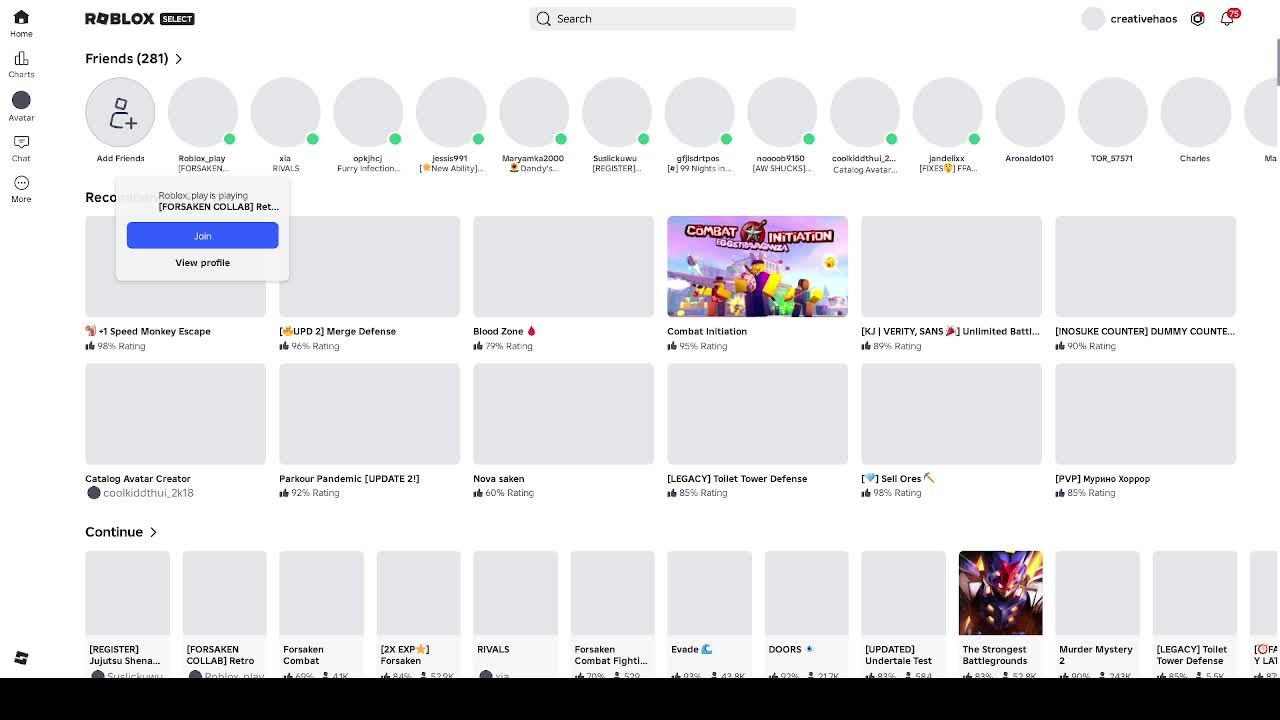Open Chat in the left sidebar
Screen dimensions: 1280x720
tap(21, 148)
